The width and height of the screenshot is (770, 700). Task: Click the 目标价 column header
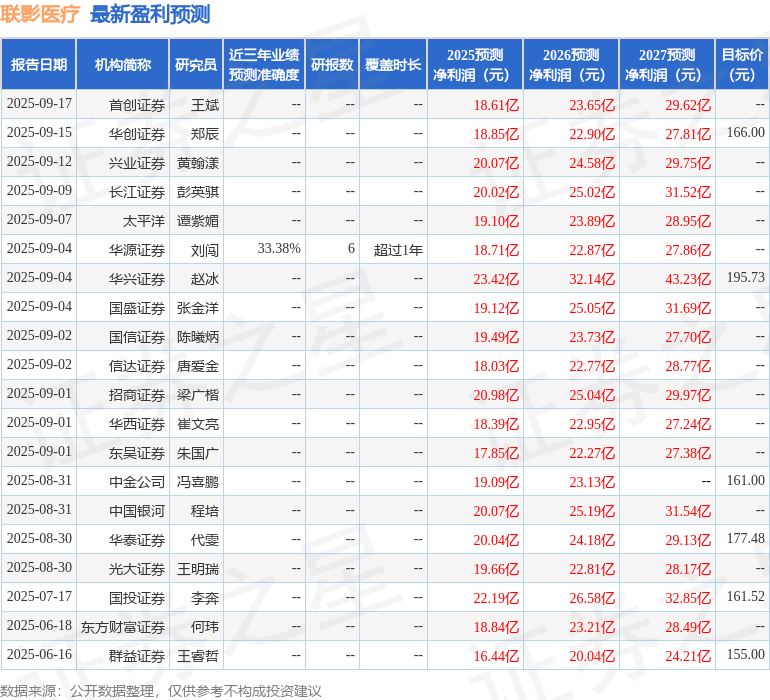click(x=742, y=65)
